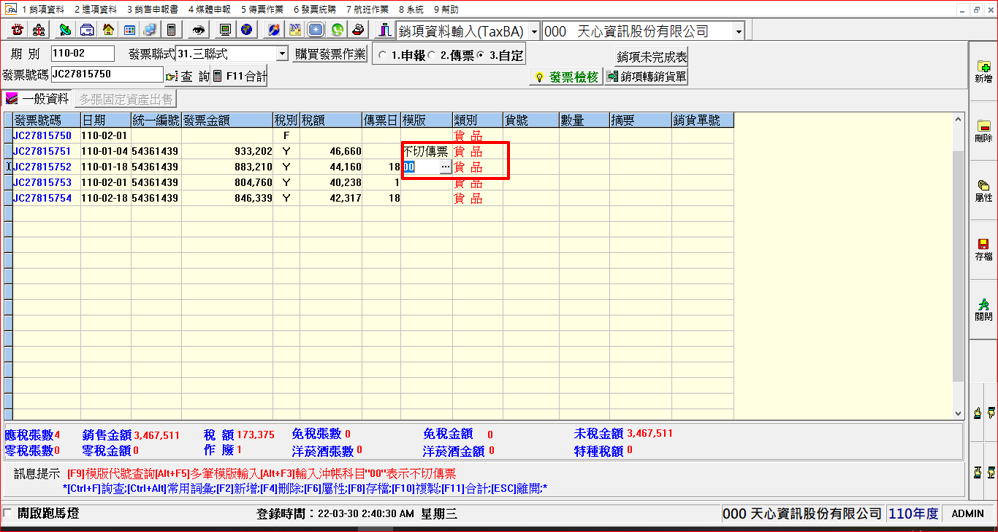
Task: Click the F11合計 button
Action: [240, 76]
